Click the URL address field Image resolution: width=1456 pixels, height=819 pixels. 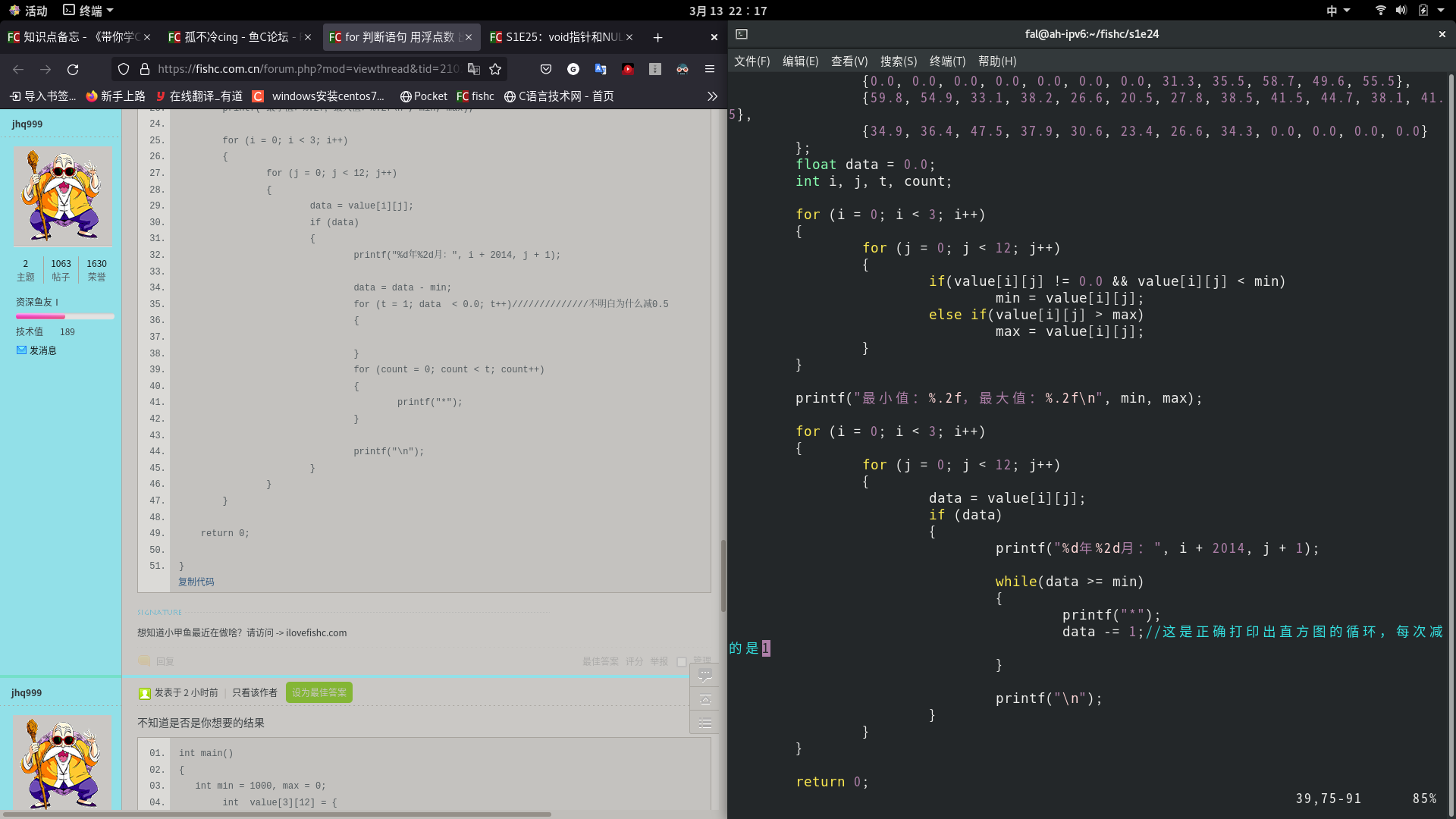click(308, 69)
